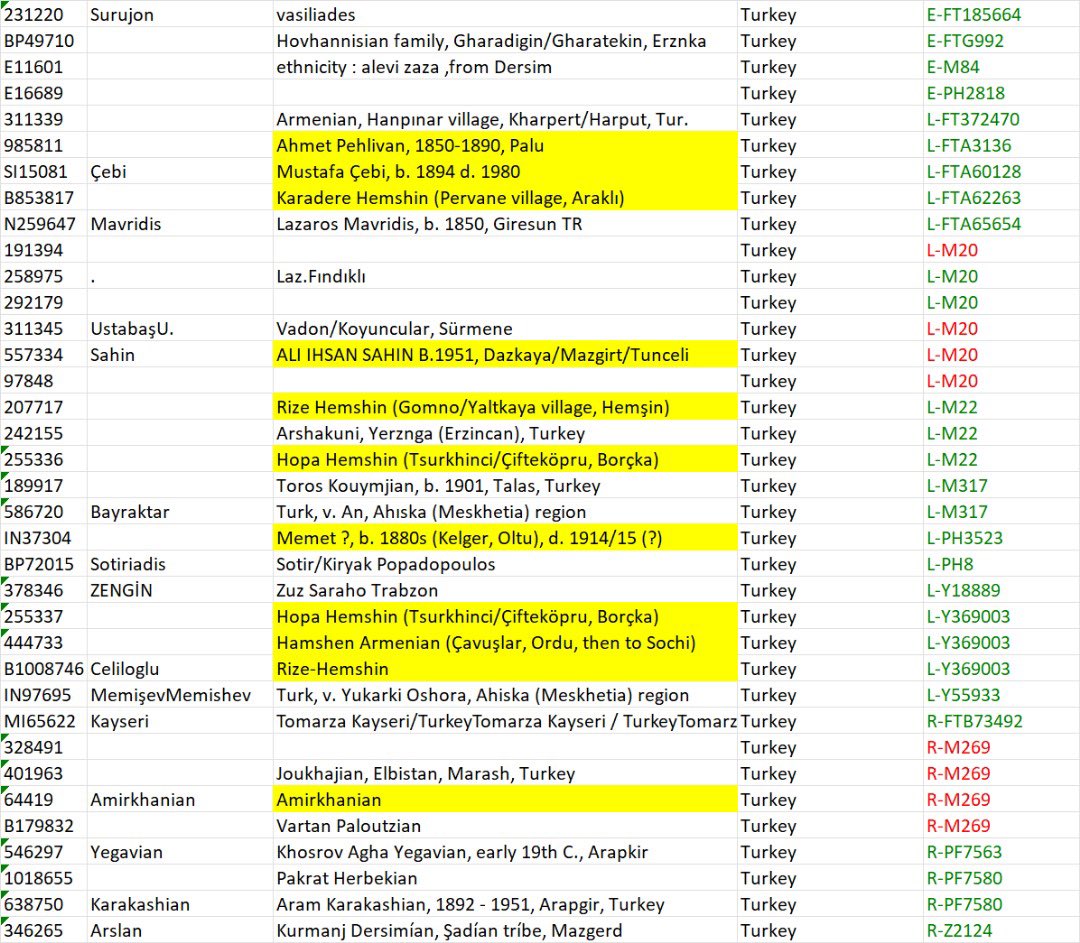This screenshot has height=943, width=1080.
Task: Click highlighted 'Rize-Hemshin' cell
Action: pyautogui.click(x=505, y=669)
